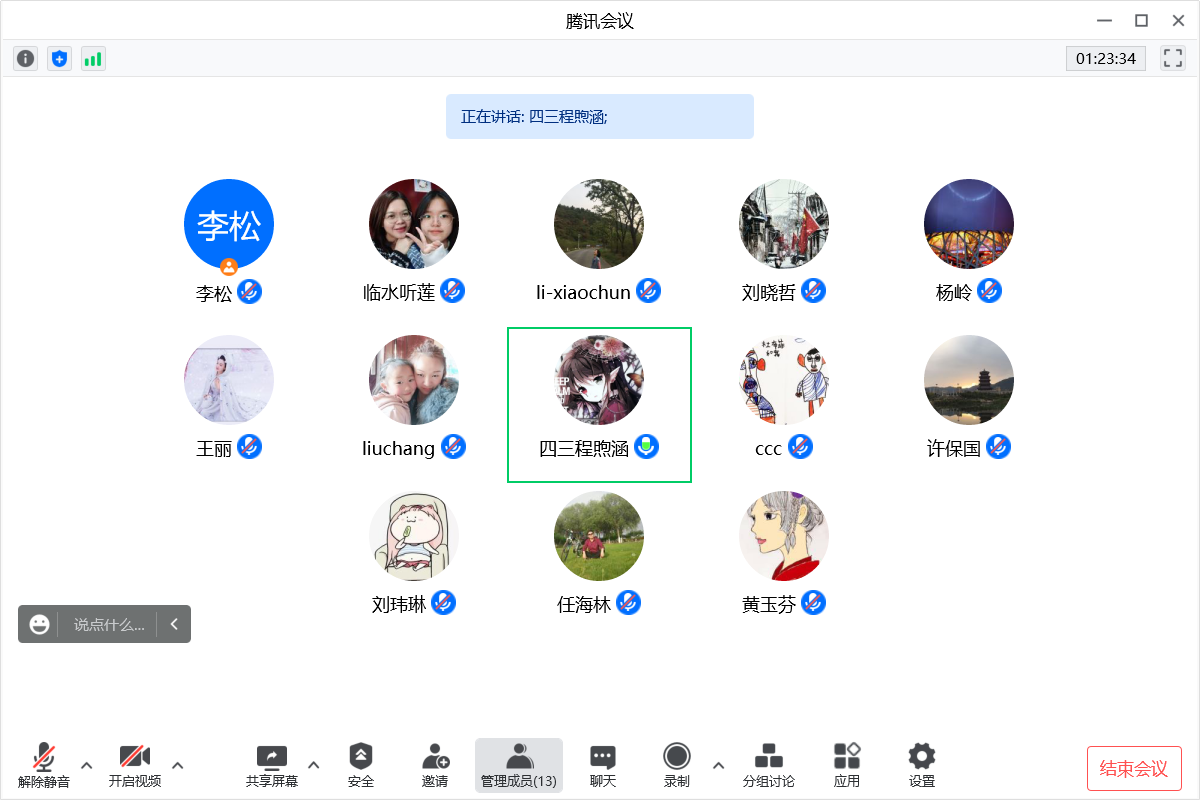Image resolution: width=1200 pixels, height=800 pixels.
Task: Expand audio options arrow next to 解除静音
Action: pyautogui.click(x=86, y=766)
